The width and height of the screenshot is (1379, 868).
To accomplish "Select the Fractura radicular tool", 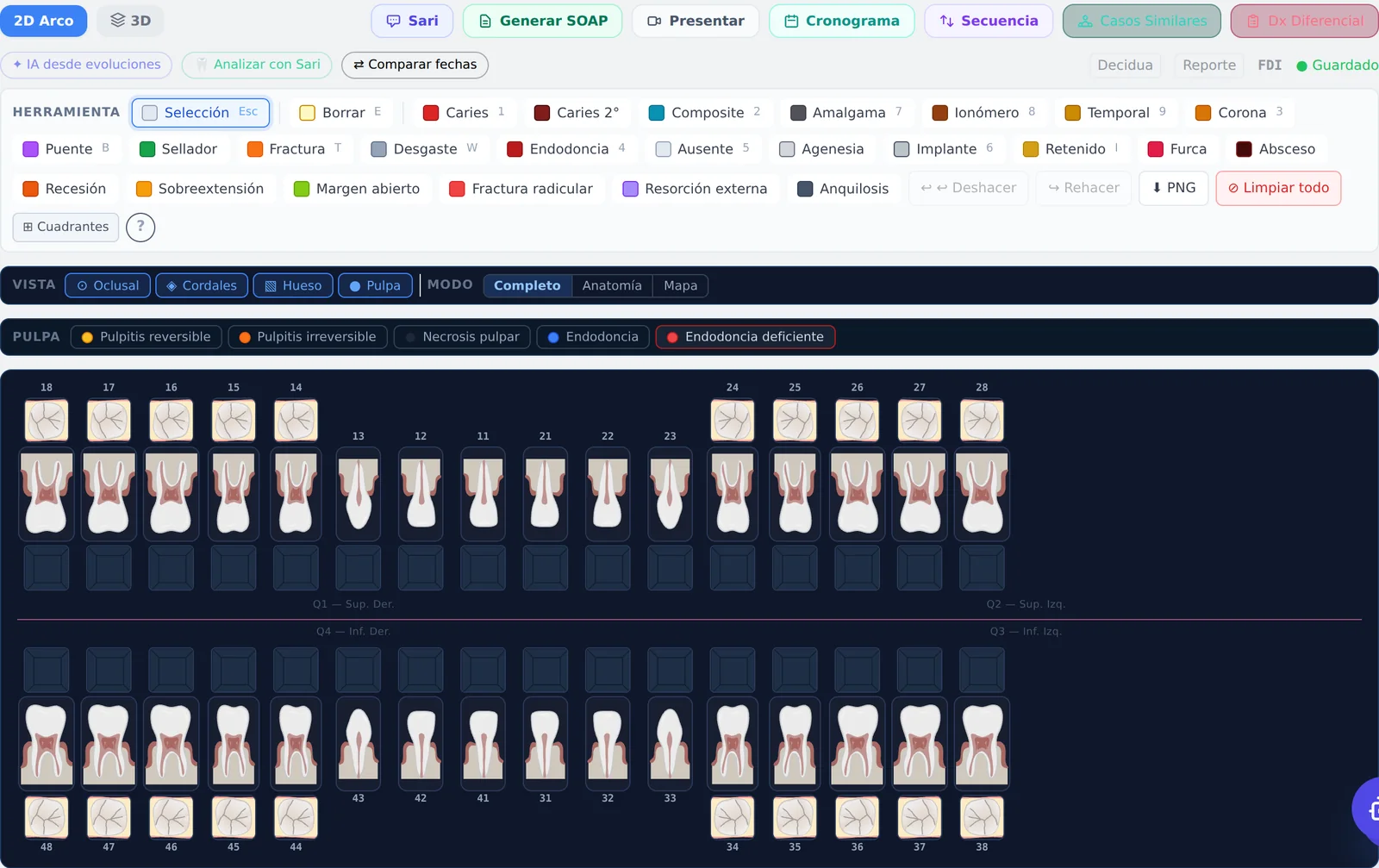I will (x=521, y=189).
